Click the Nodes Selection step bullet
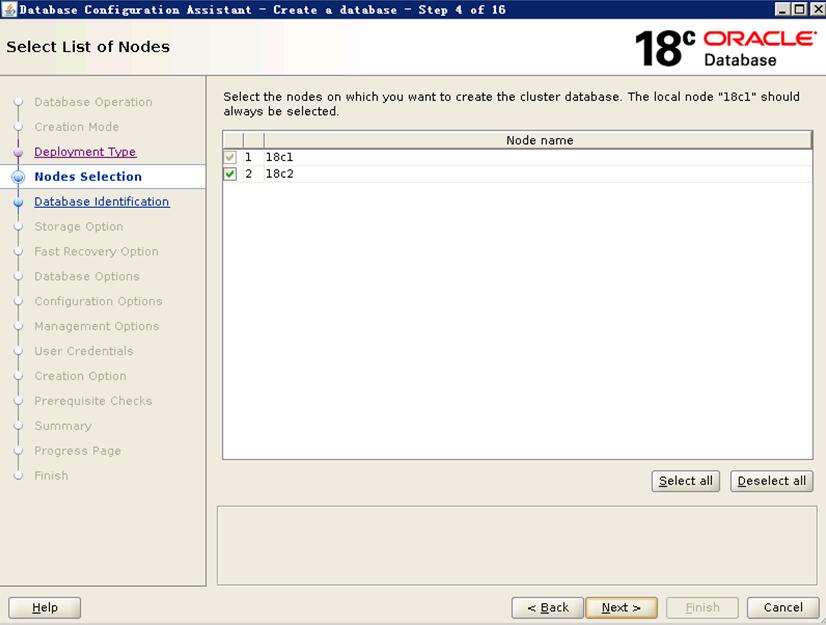Image resolution: width=826 pixels, height=625 pixels. point(18,177)
